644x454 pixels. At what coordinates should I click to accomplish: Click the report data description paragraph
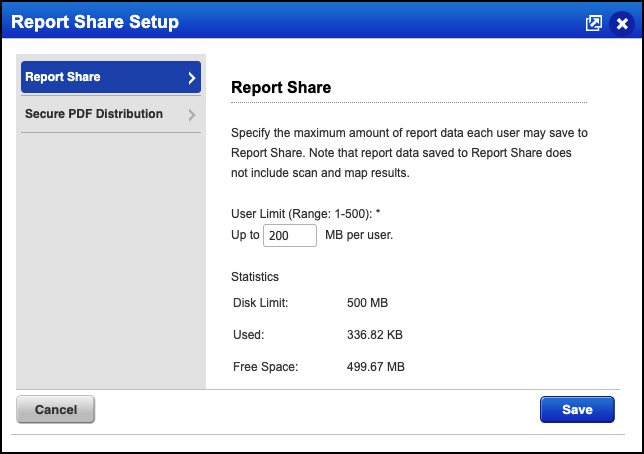pyautogui.click(x=408, y=152)
